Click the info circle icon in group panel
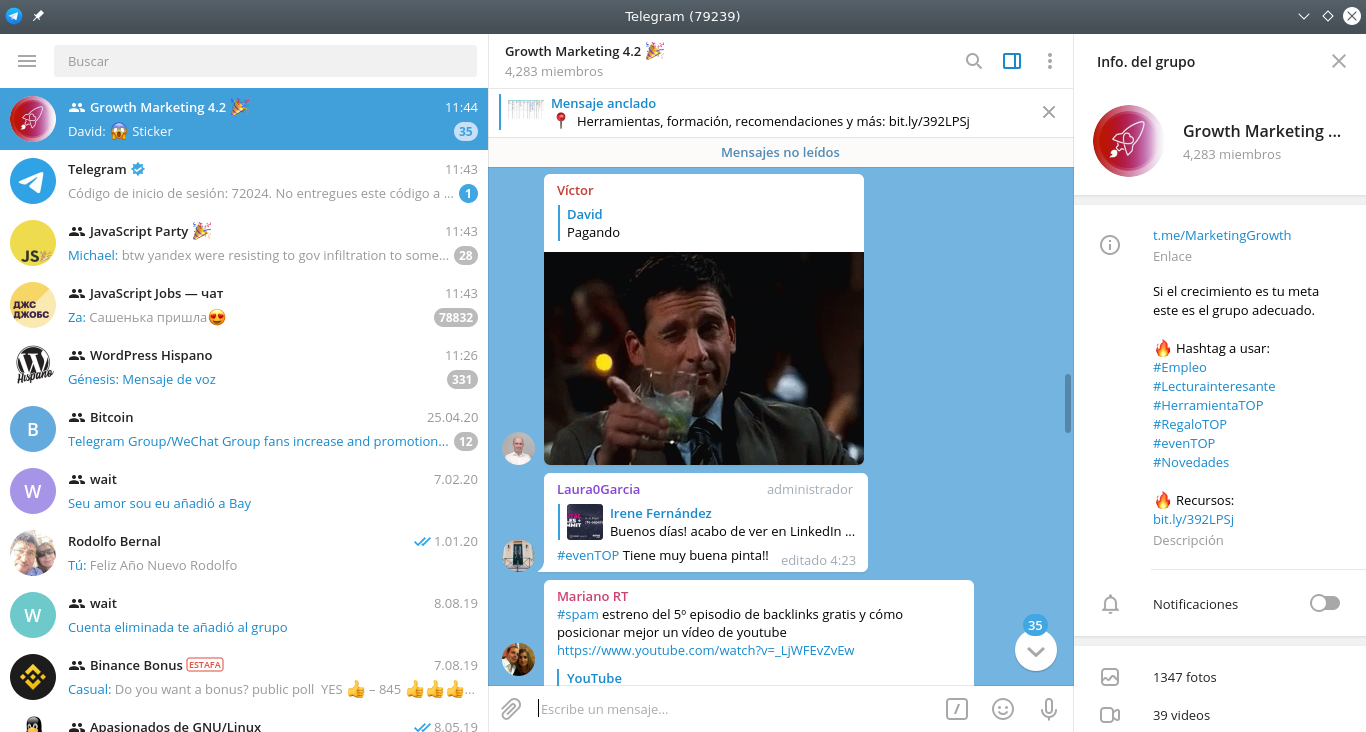This screenshot has width=1366, height=732. click(1110, 245)
